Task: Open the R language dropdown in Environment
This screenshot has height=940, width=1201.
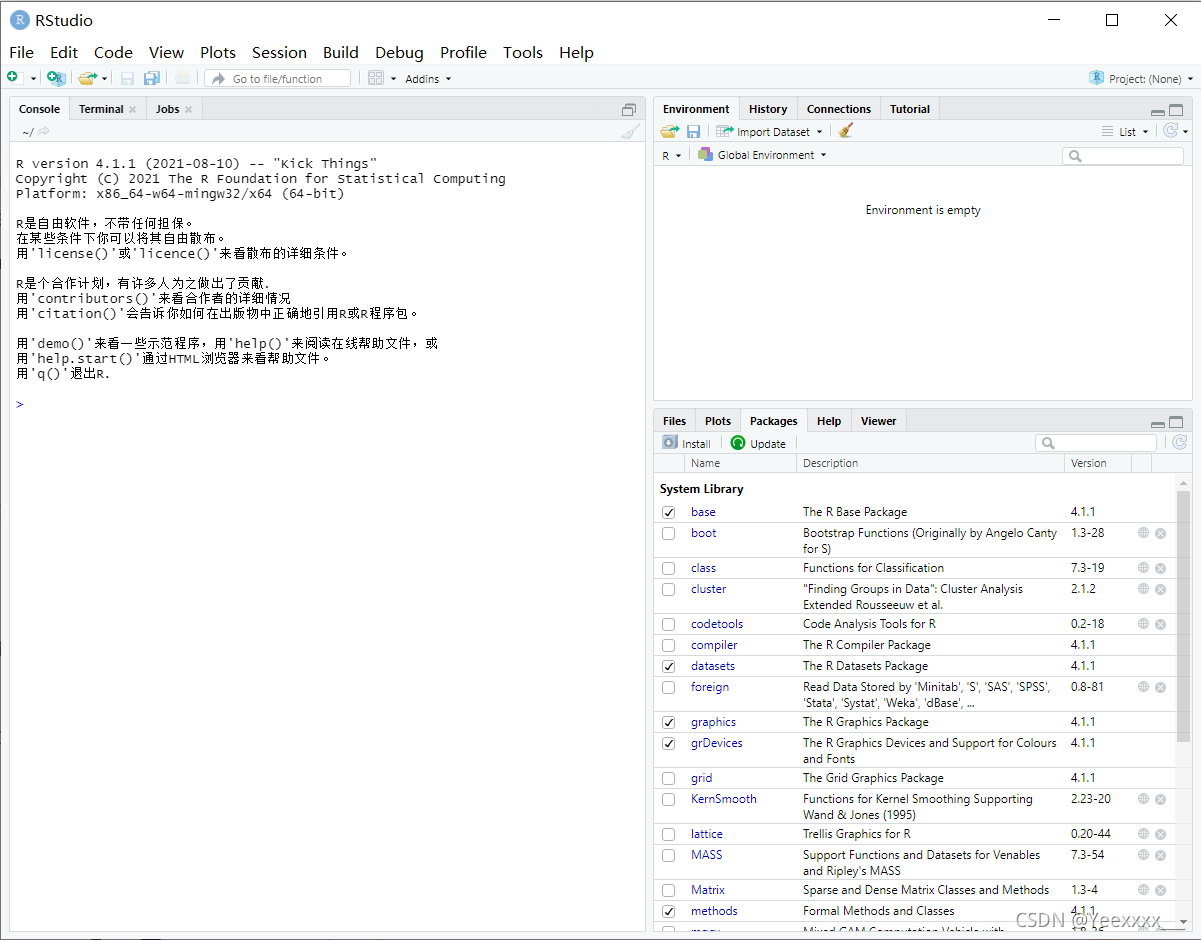Action: click(671, 155)
